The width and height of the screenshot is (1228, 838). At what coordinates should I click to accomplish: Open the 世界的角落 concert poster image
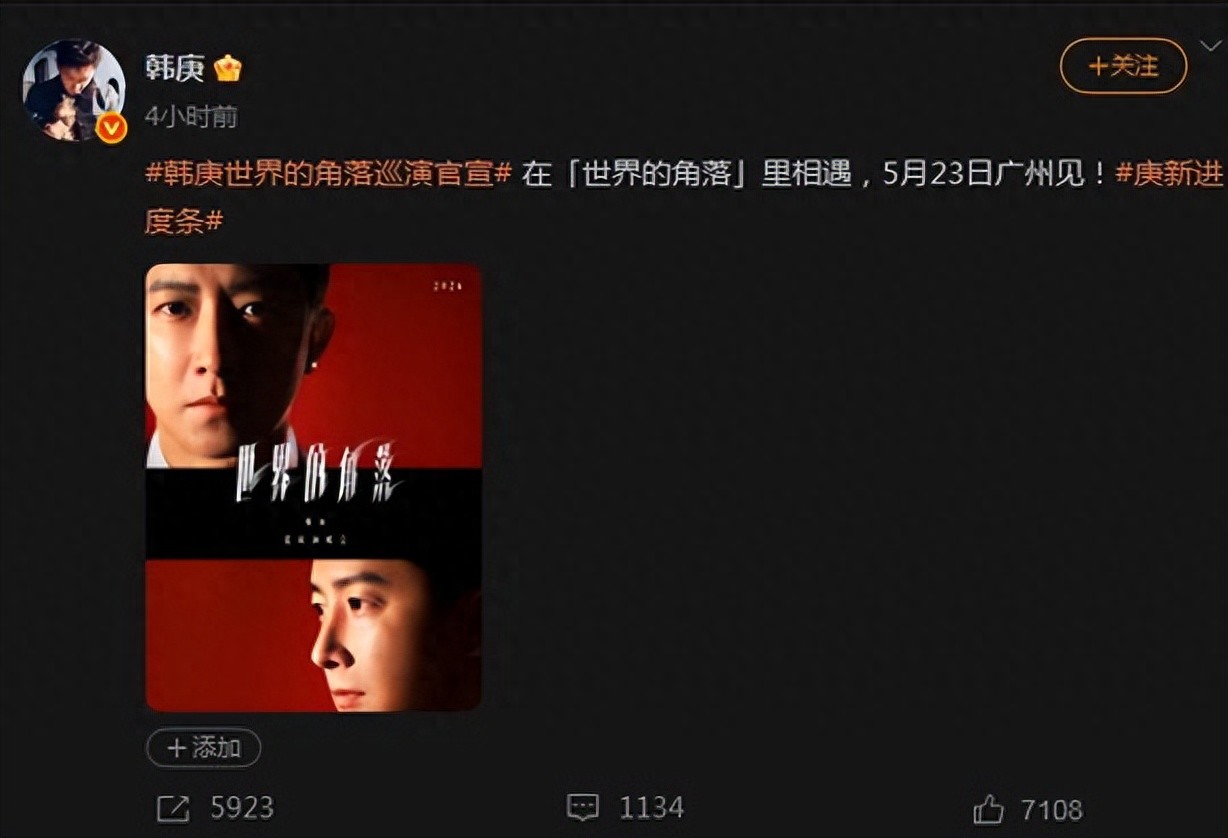click(x=314, y=487)
